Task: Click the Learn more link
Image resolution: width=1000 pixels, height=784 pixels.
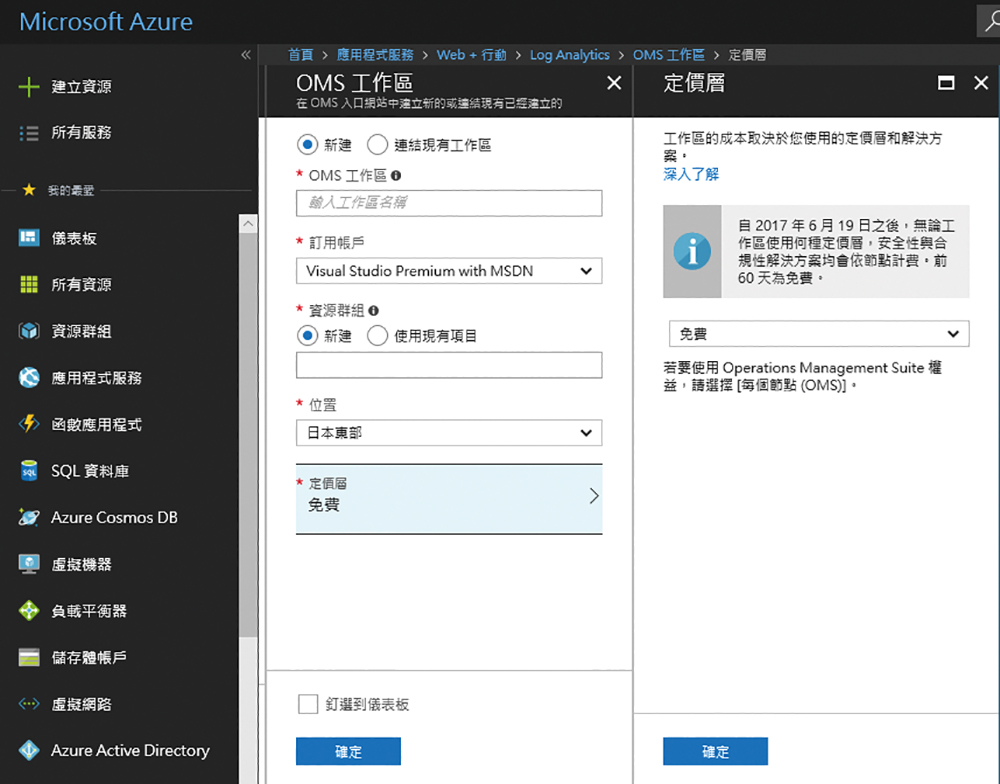Action: [x=691, y=174]
